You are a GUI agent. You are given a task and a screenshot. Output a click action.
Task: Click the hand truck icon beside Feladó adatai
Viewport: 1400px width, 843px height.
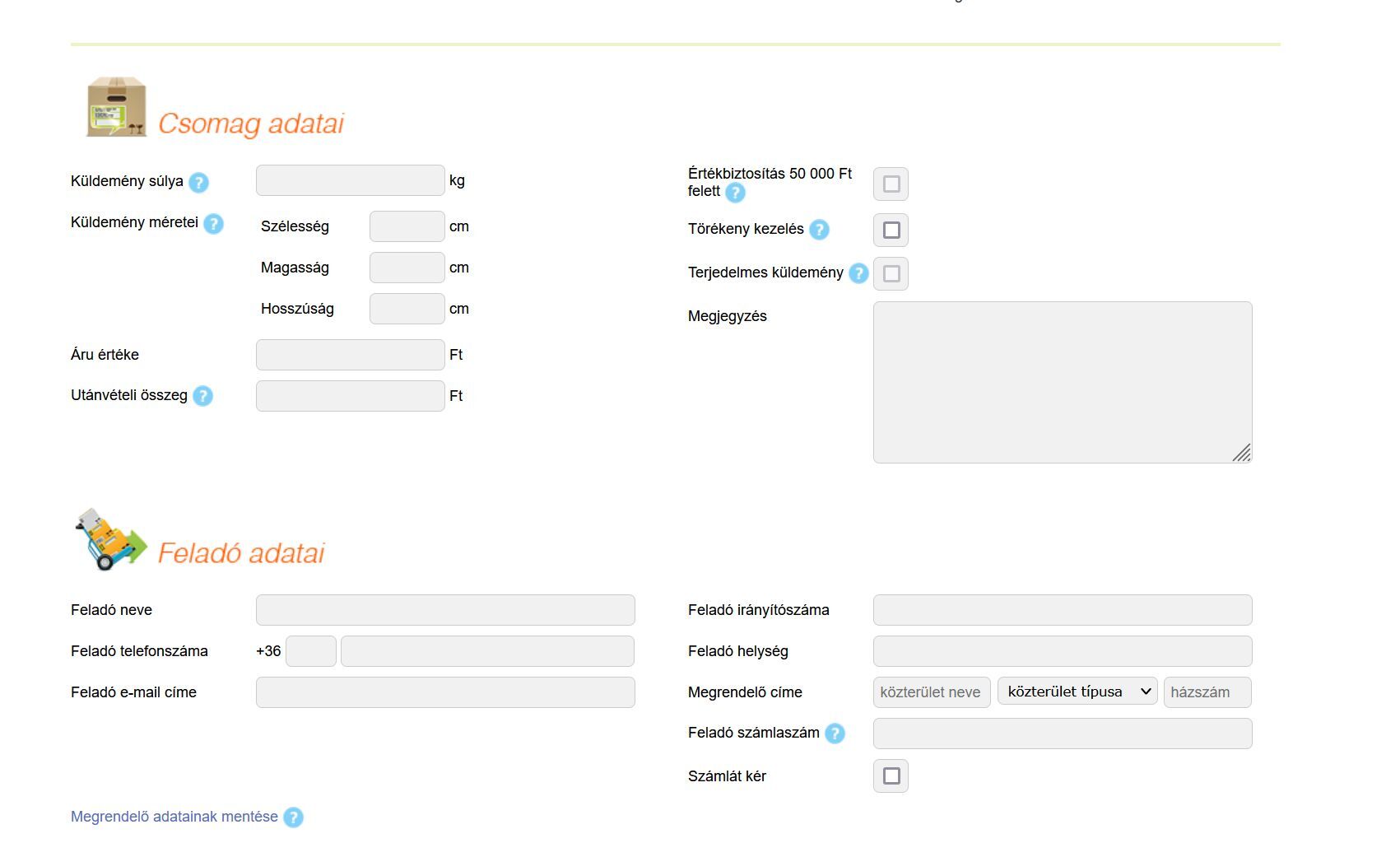[x=111, y=539]
